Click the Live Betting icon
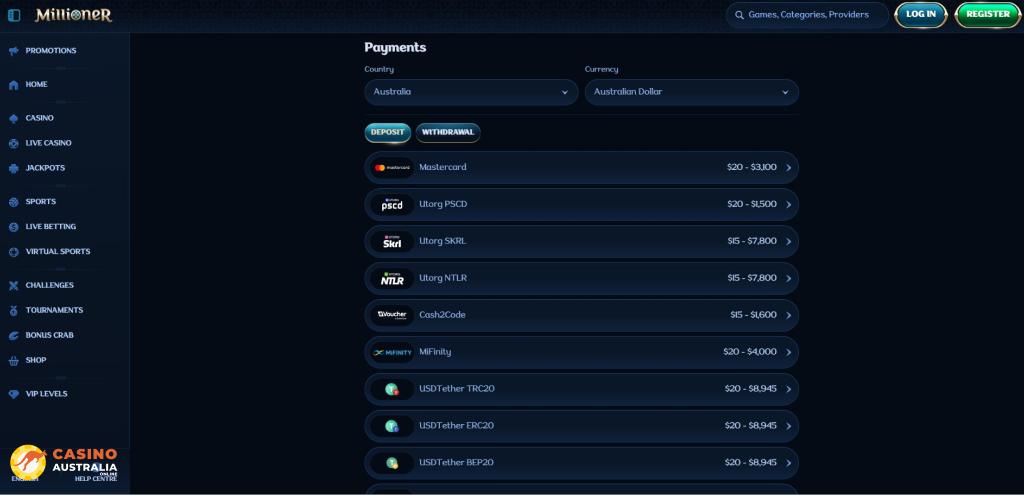 pyautogui.click(x=14, y=227)
